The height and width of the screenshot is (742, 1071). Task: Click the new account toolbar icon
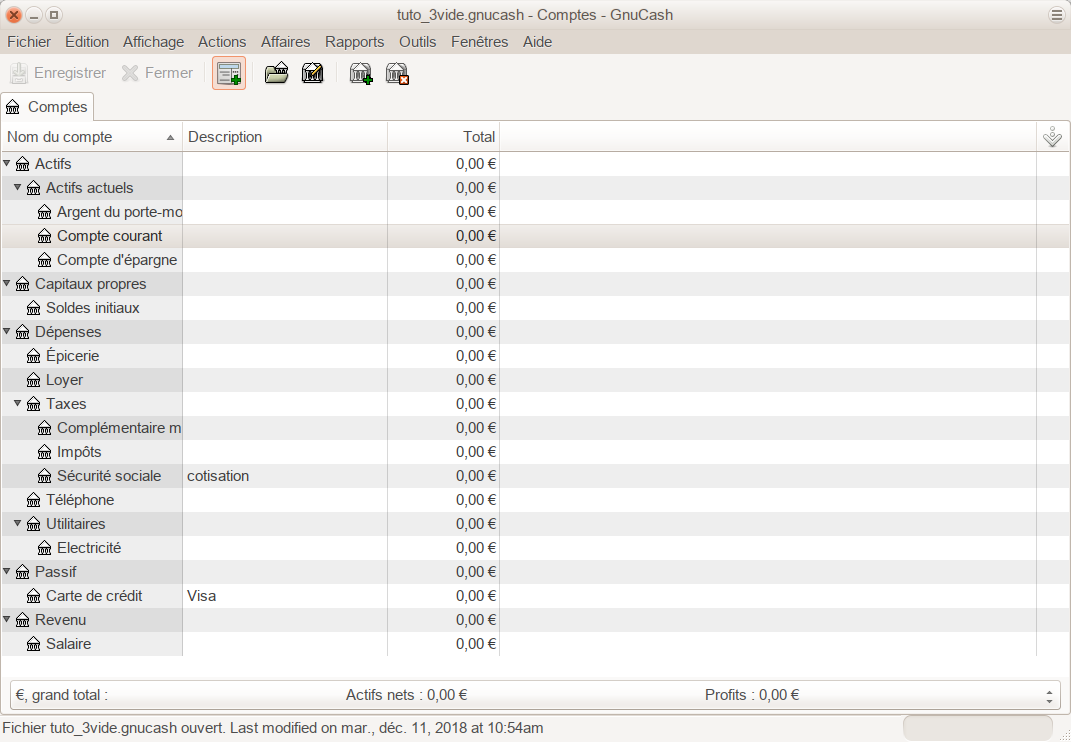point(361,73)
